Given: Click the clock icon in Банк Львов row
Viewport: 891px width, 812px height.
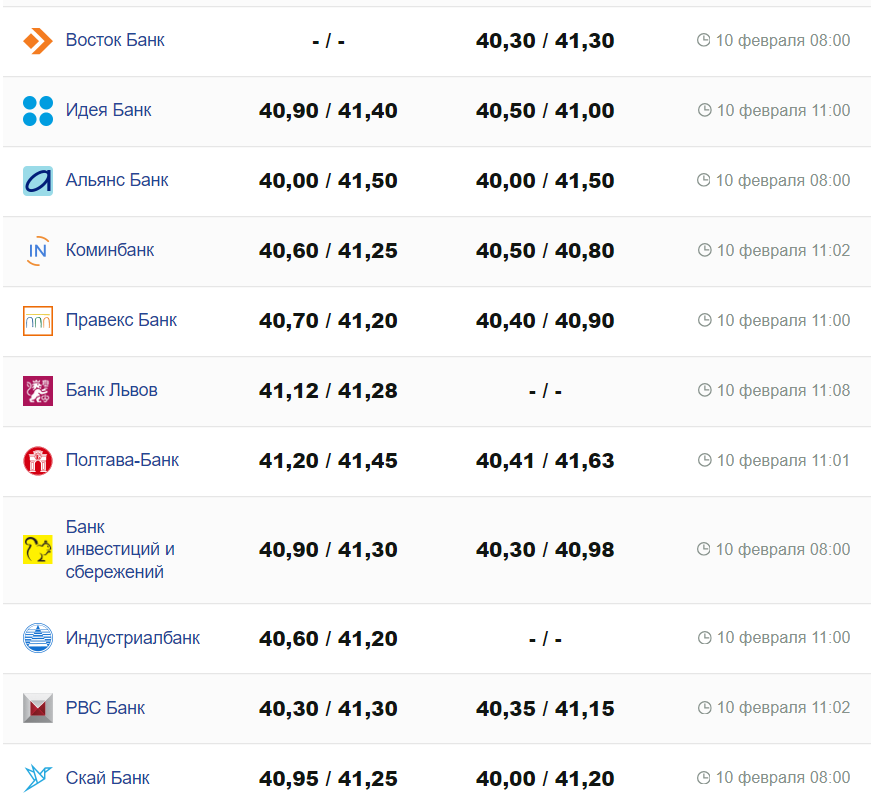Looking at the screenshot, I should [x=704, y=391].
